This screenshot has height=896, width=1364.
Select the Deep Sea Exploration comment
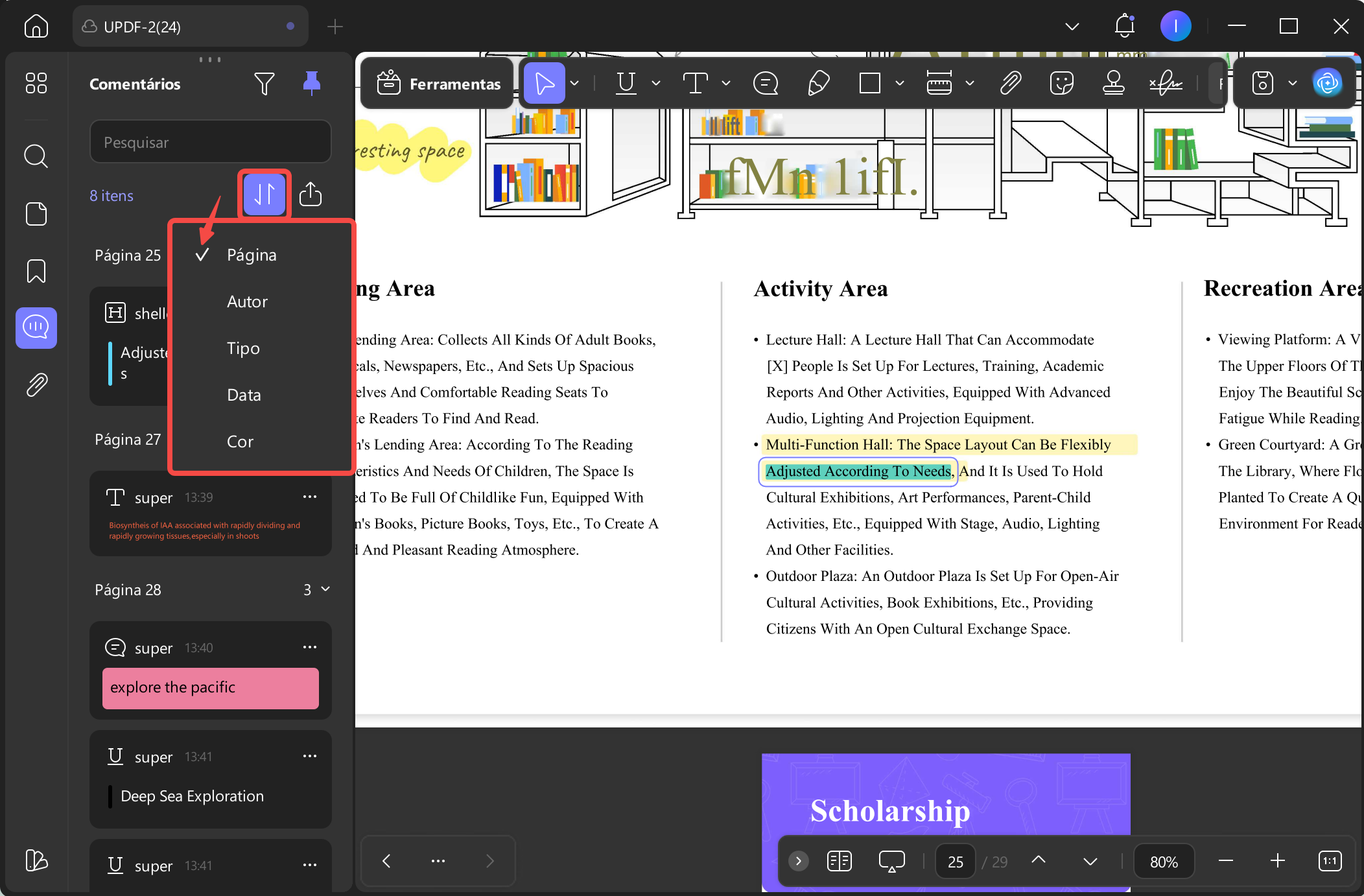[211, 779]
